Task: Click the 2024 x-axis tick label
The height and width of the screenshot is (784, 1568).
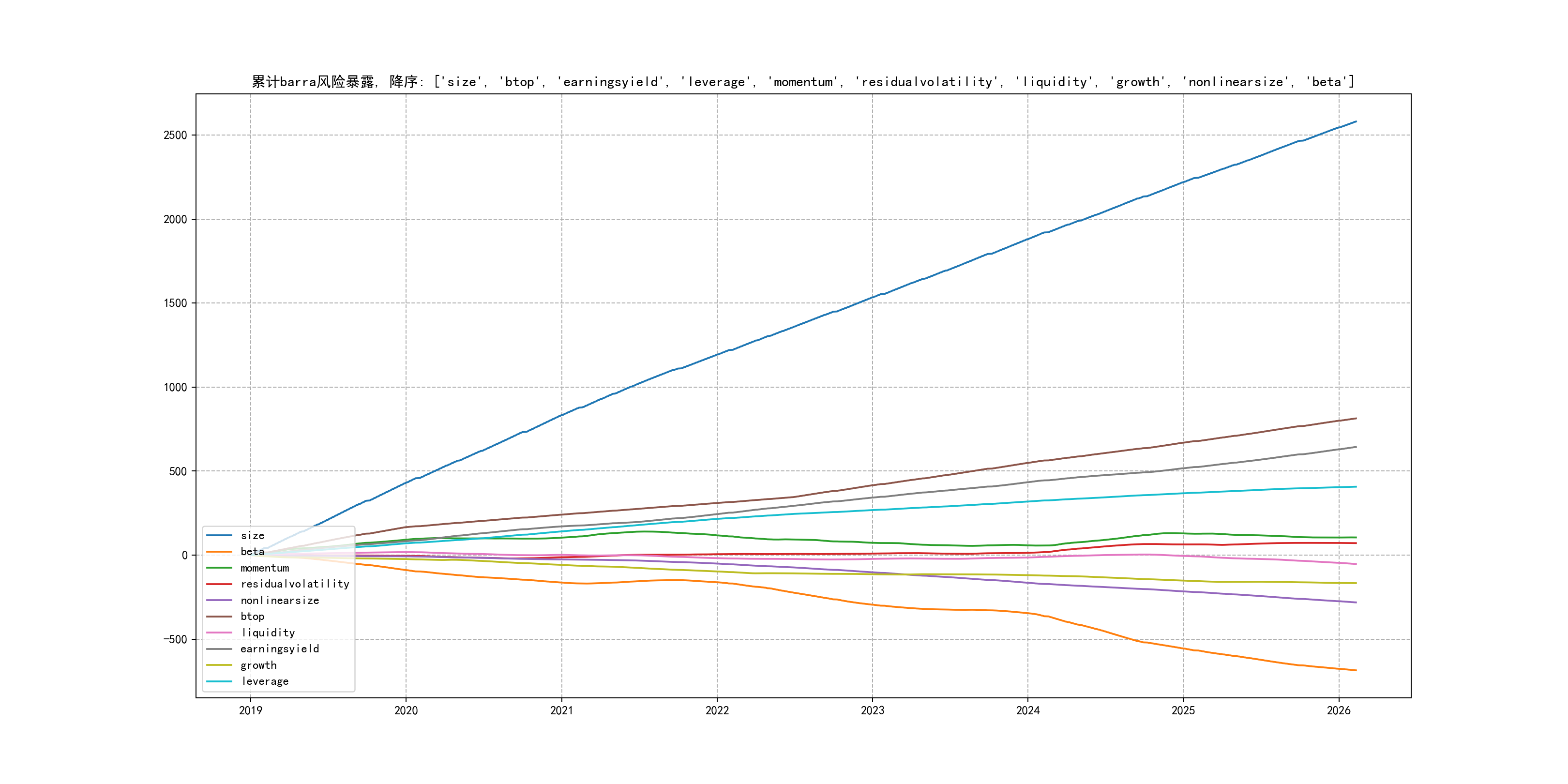Action: click(x=1028, y=710)
